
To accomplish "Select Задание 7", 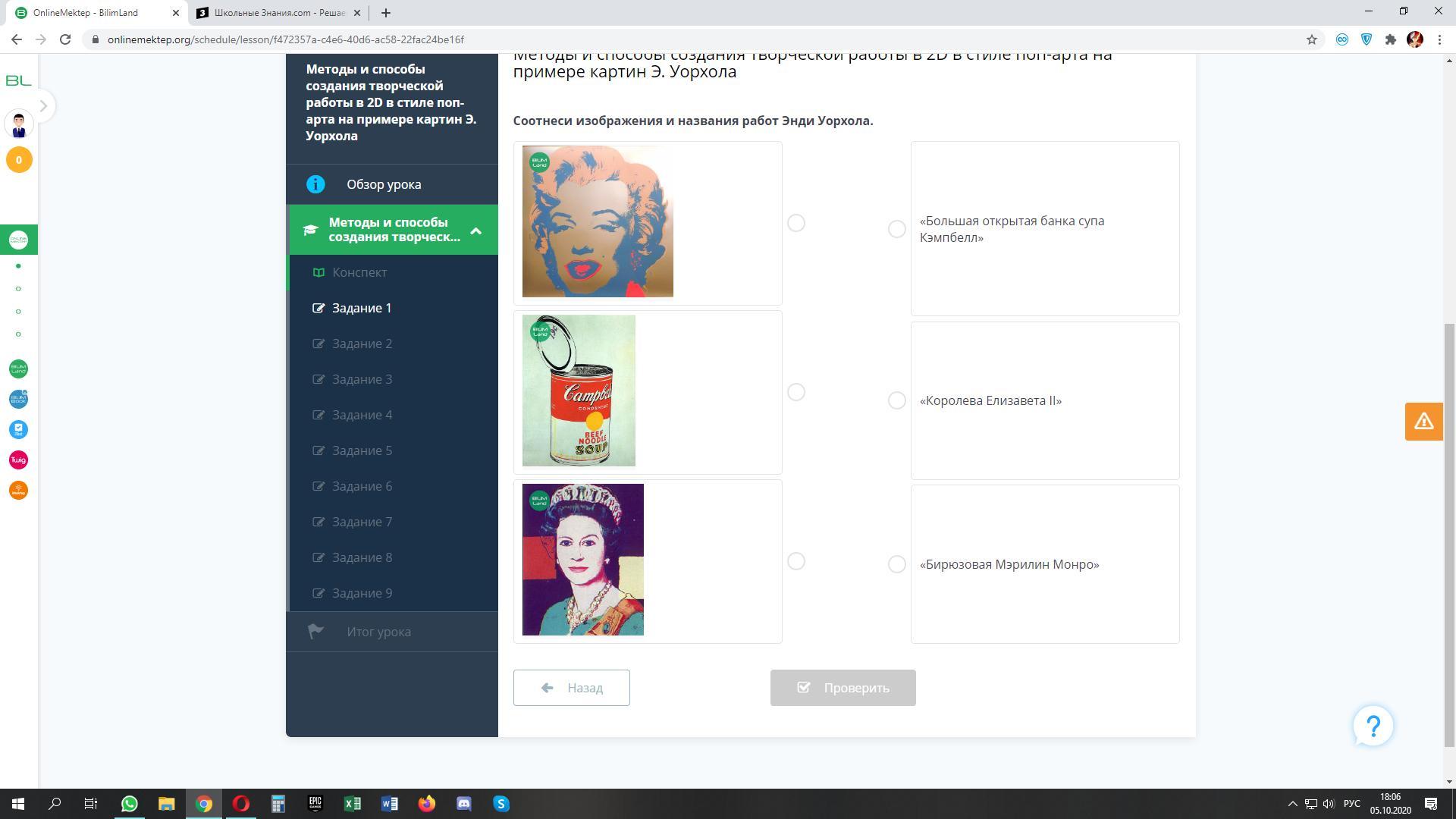I will [x=362, y=522].
